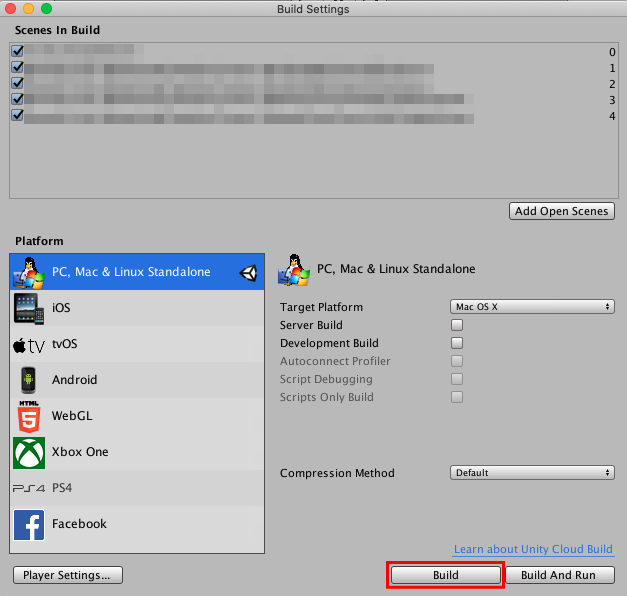Click the platform icon beside the right panel heading

pos(294,270)
